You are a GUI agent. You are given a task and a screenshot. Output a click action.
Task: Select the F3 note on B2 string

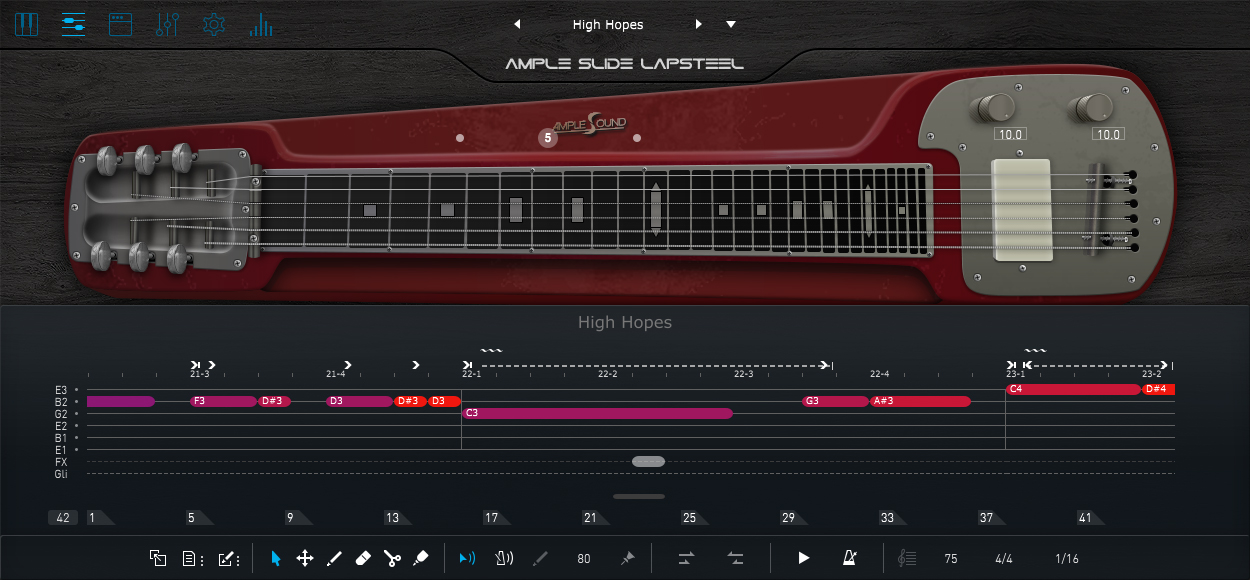(224, 401)
